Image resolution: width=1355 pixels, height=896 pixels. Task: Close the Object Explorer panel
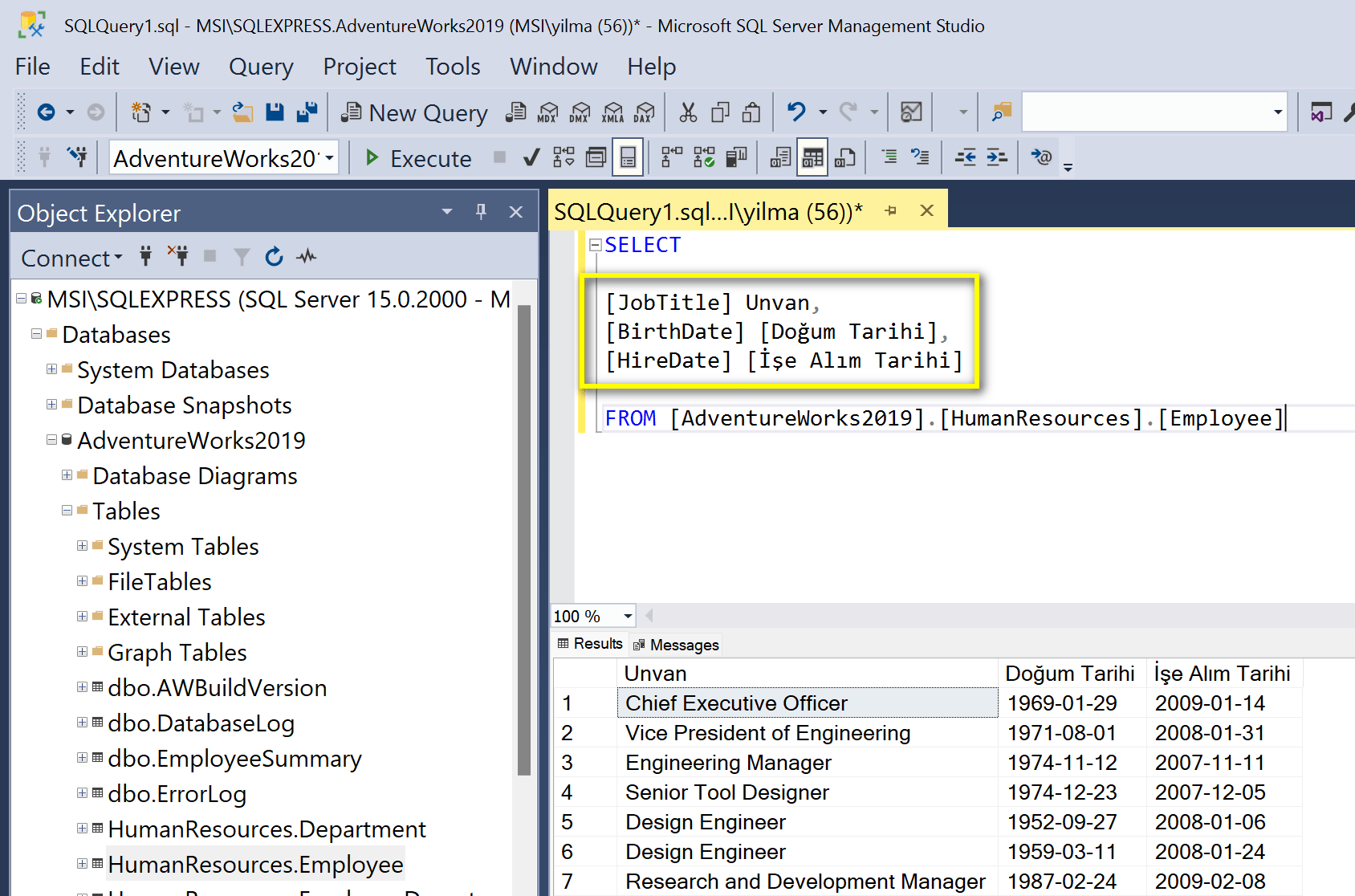[x=516, y=212]
